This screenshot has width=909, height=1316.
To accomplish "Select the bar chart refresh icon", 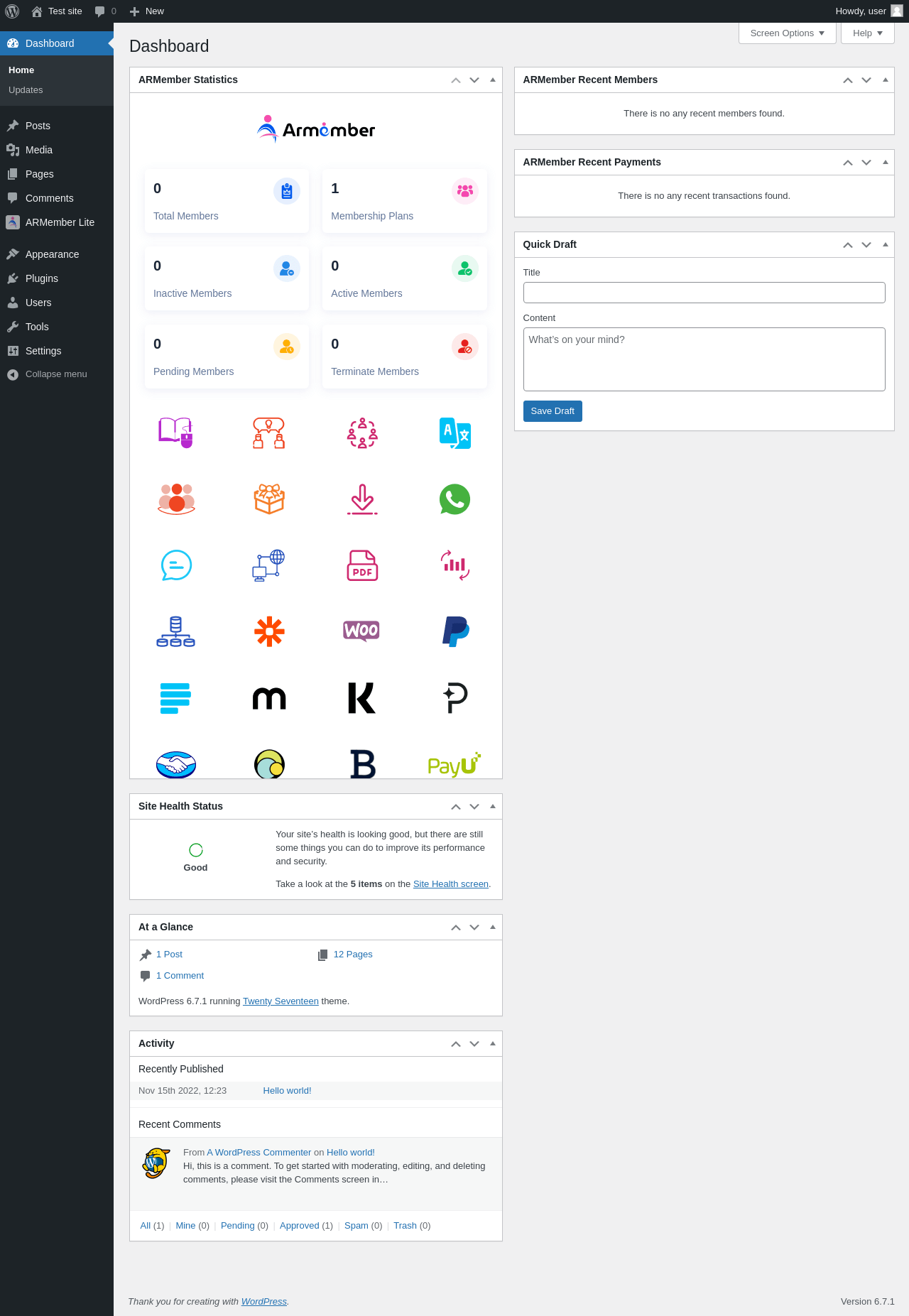I will coord(455,565).
